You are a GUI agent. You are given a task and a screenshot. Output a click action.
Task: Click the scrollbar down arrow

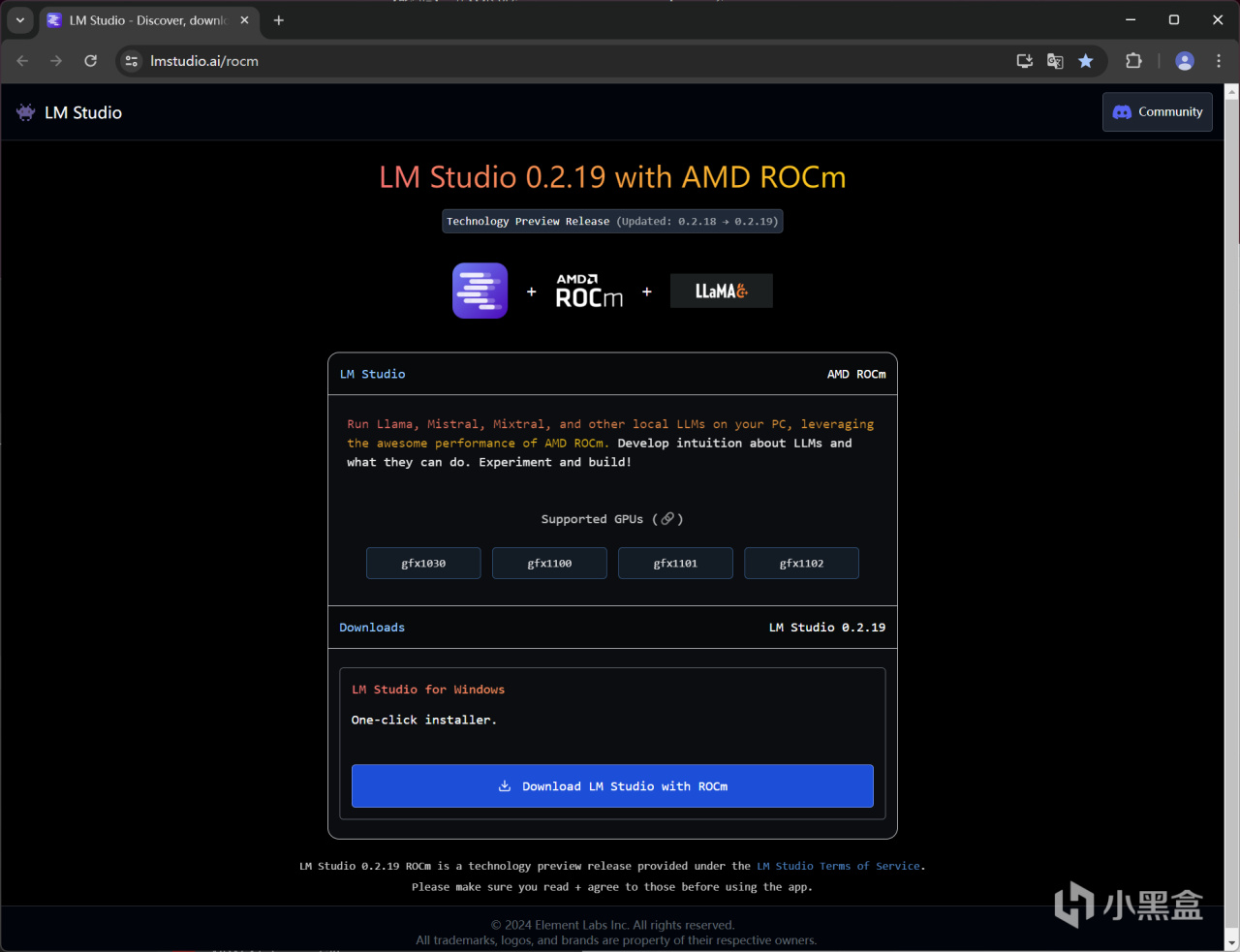tap(1232, 942)
